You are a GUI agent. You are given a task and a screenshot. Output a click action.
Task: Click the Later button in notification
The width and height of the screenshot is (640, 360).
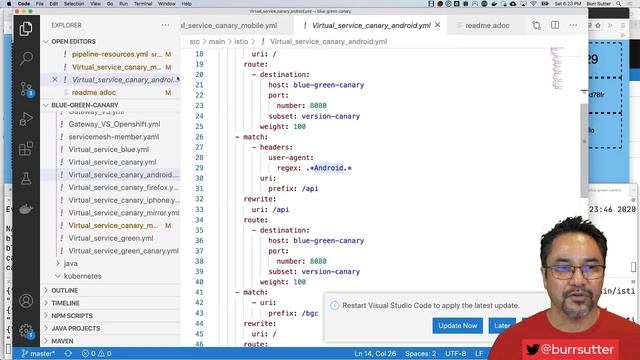[x=502, y=326]
